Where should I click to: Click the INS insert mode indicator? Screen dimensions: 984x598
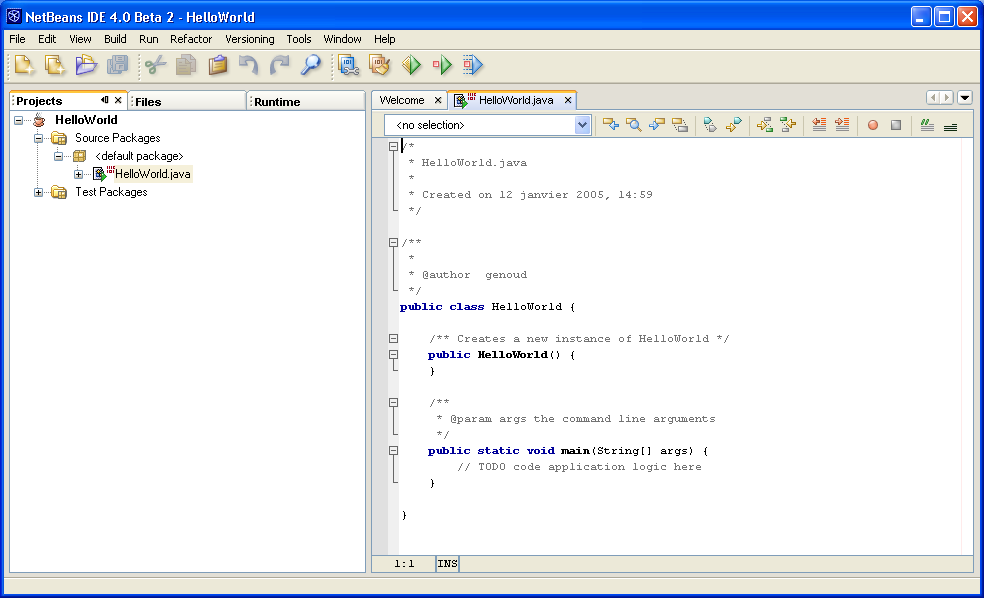tap(447, 563)
